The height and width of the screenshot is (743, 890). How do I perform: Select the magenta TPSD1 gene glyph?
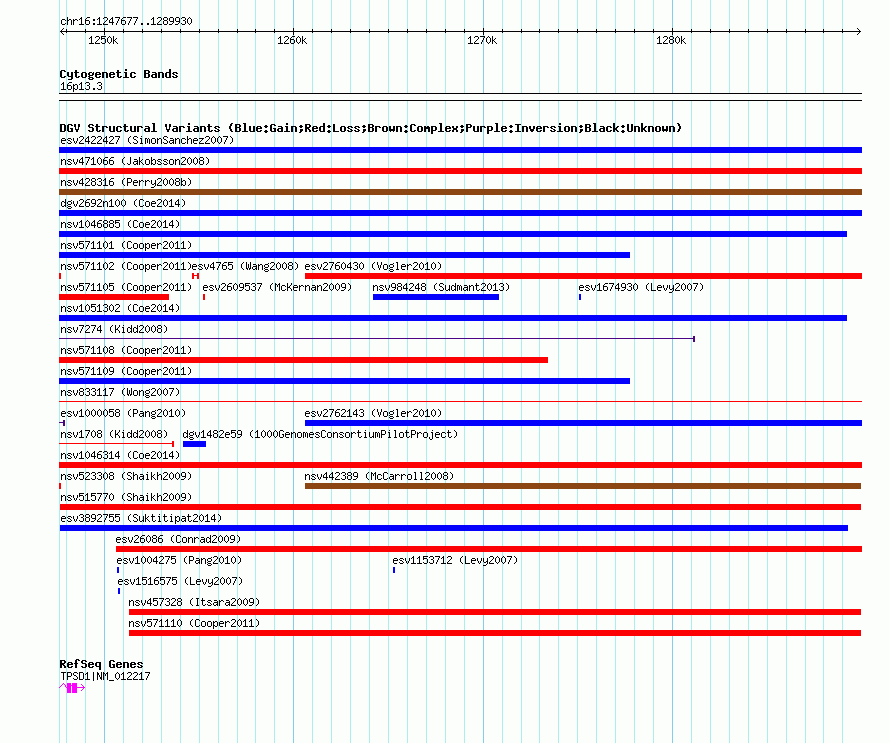(72, 688)
